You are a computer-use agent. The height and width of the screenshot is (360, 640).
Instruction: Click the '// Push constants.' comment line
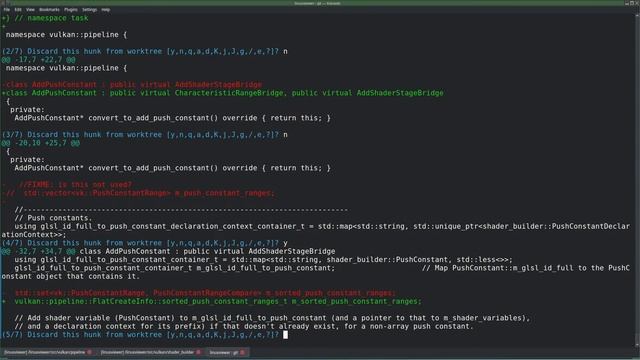[x=53, y=218]
